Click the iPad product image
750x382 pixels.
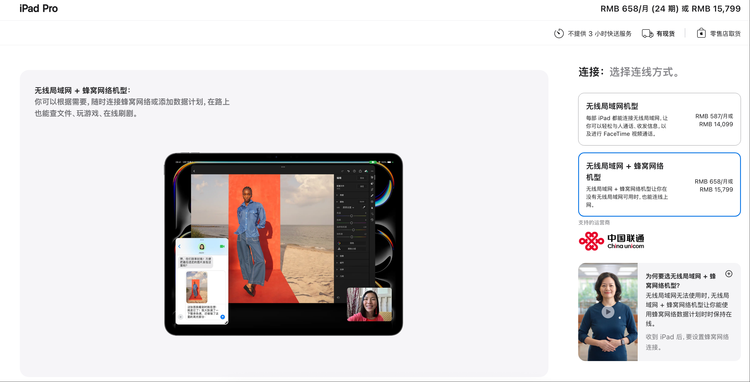pos(284,244)
